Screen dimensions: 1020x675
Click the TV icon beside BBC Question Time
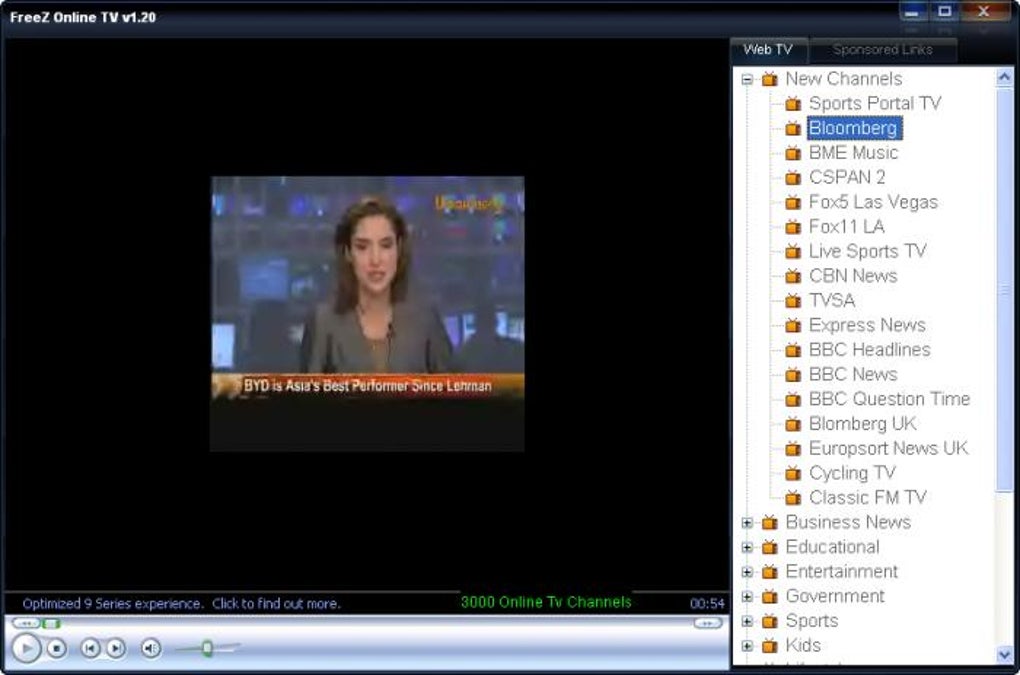(x=793, y=400)
